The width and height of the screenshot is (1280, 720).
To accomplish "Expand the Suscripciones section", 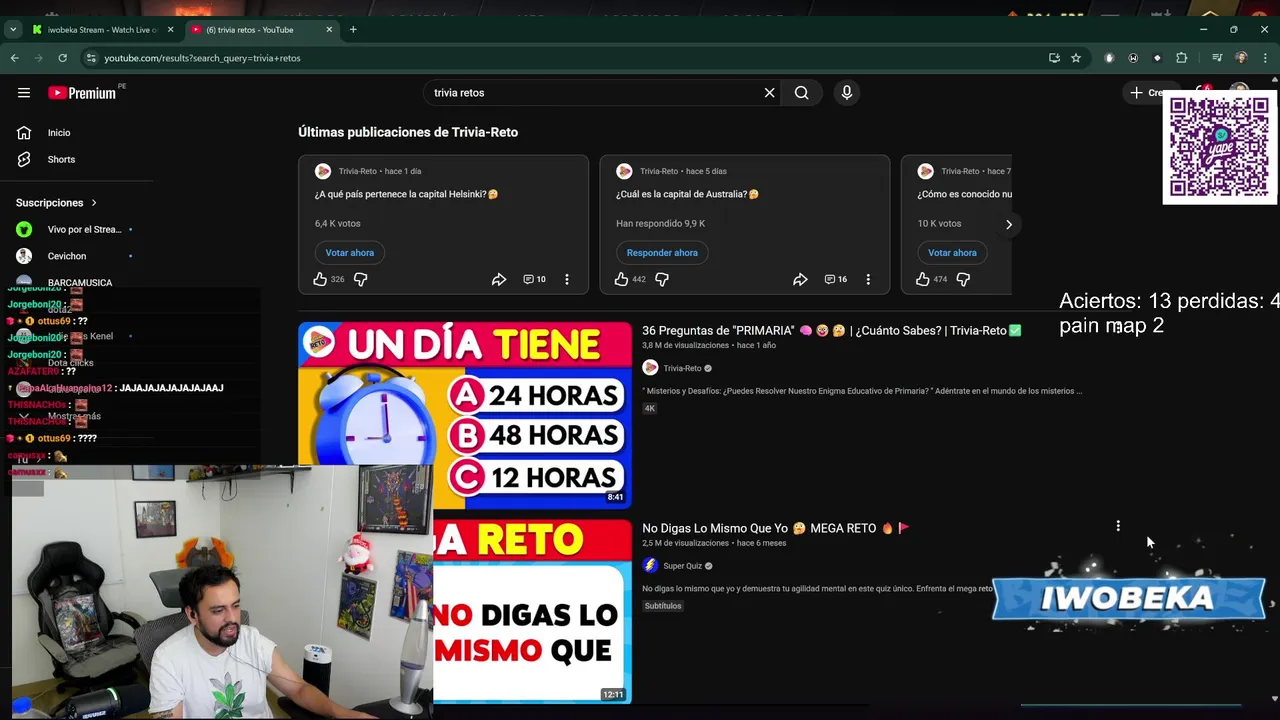I will 56,203.
